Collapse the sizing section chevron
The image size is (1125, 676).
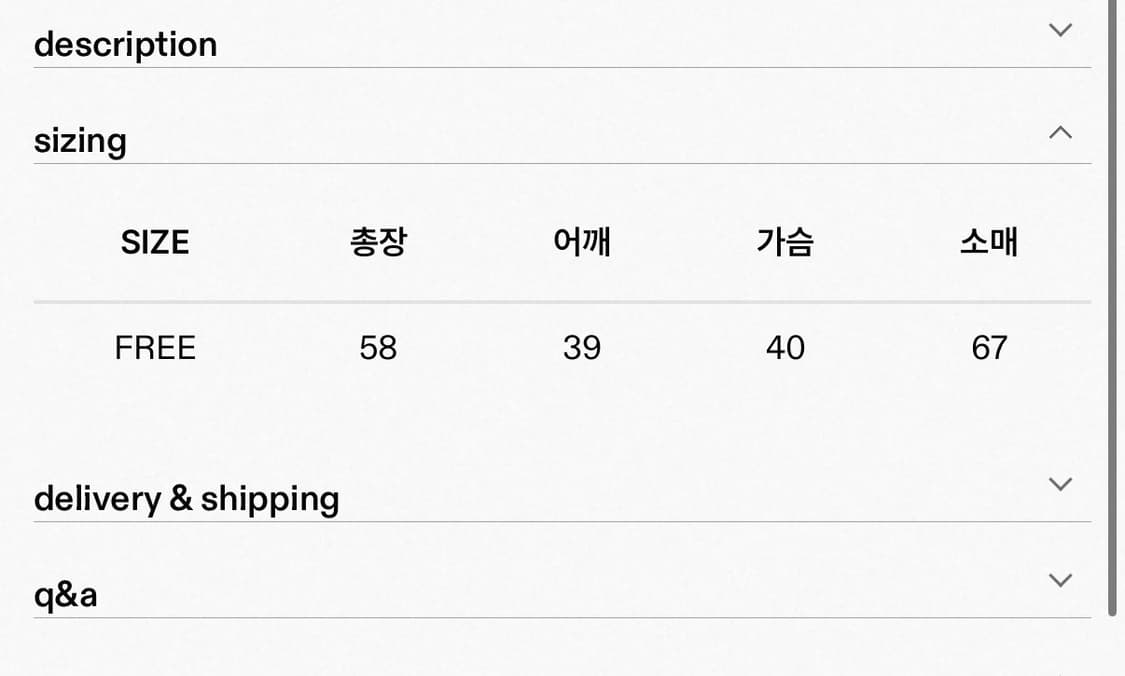coord(1059,132)
